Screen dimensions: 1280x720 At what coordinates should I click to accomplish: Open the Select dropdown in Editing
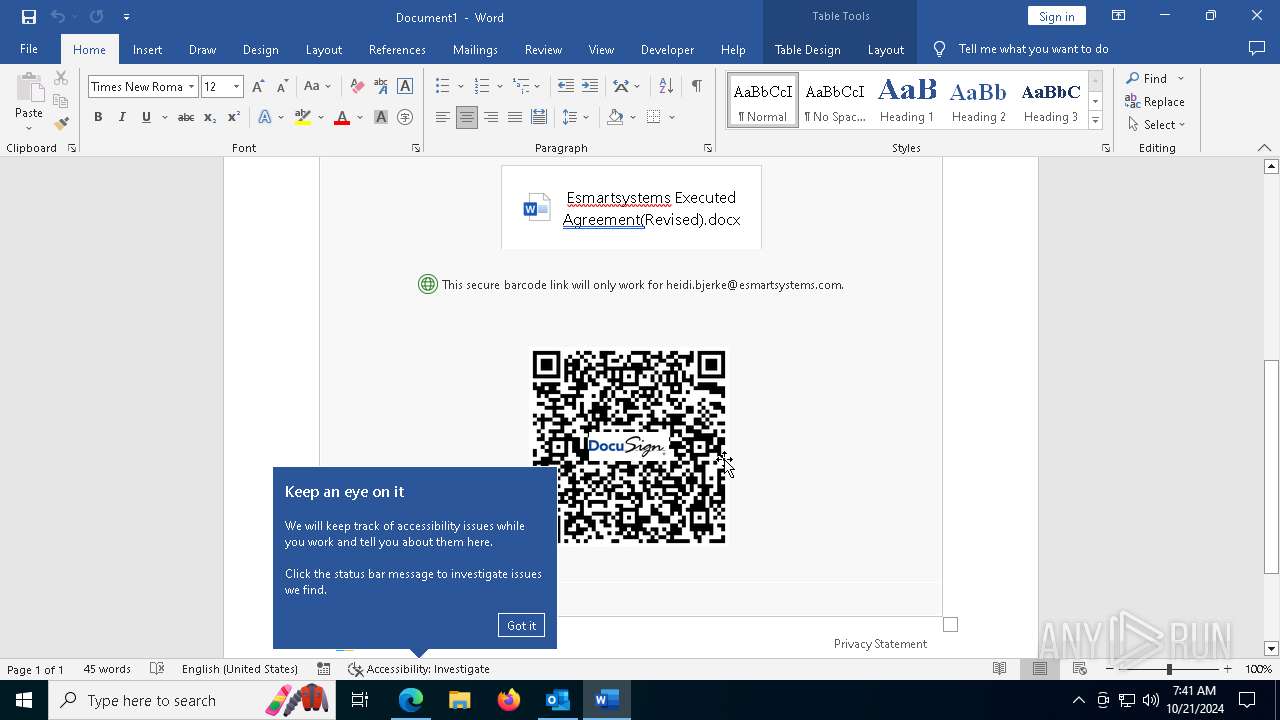click(1156, 125)
